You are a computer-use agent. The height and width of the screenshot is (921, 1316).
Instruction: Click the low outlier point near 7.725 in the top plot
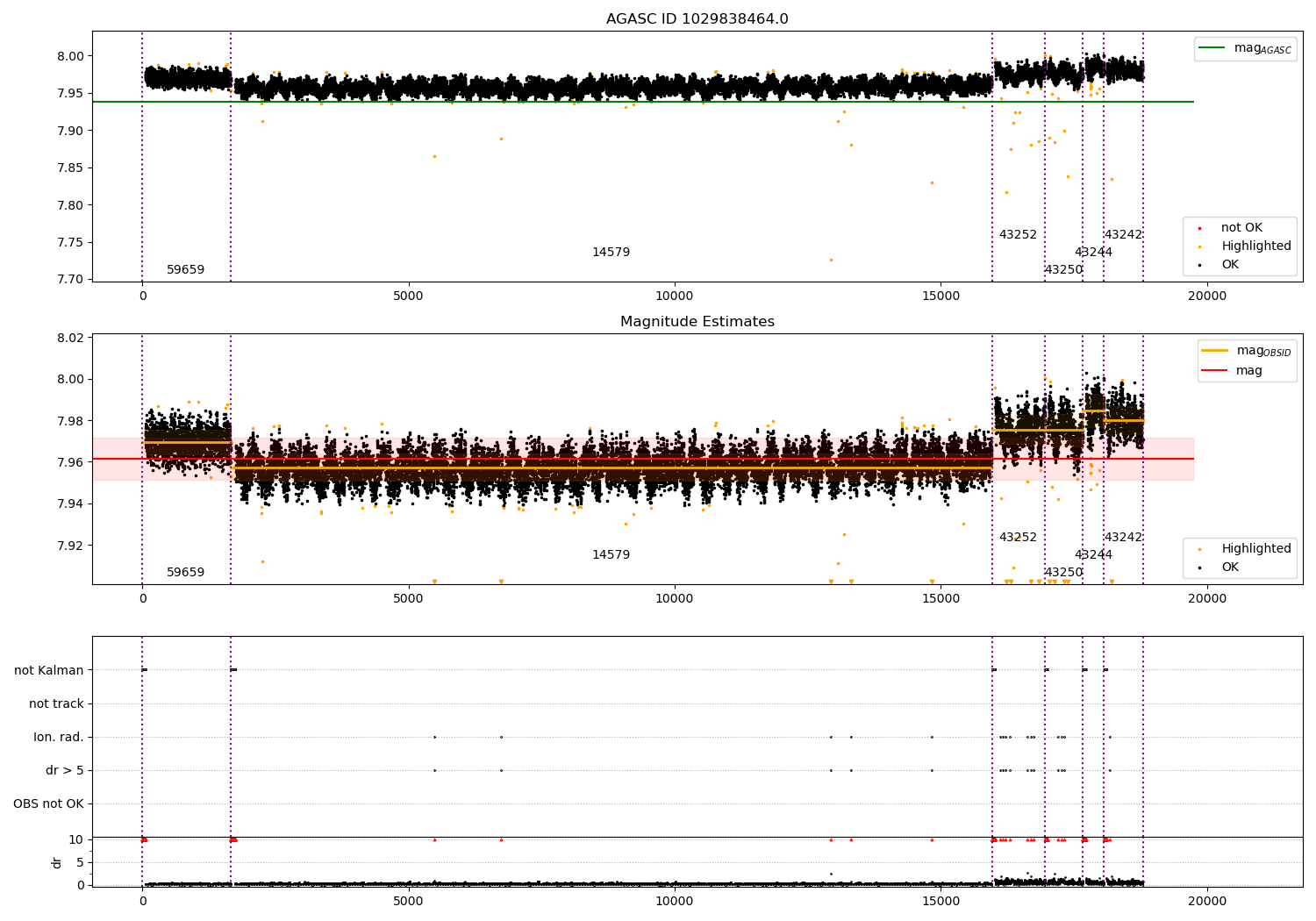(x=831, y=260)
